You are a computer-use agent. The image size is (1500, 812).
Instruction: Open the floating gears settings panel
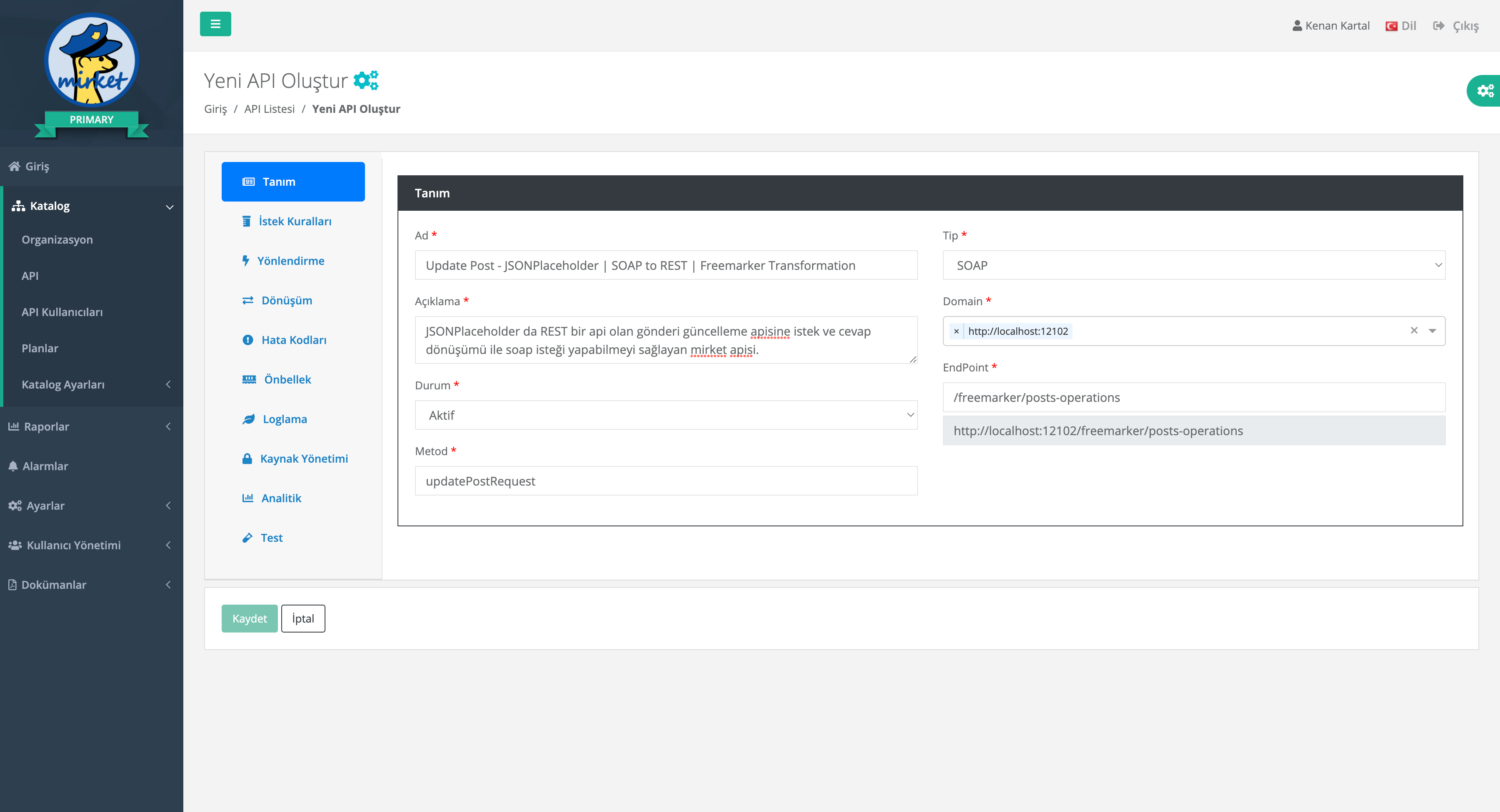pos(1484,90)
